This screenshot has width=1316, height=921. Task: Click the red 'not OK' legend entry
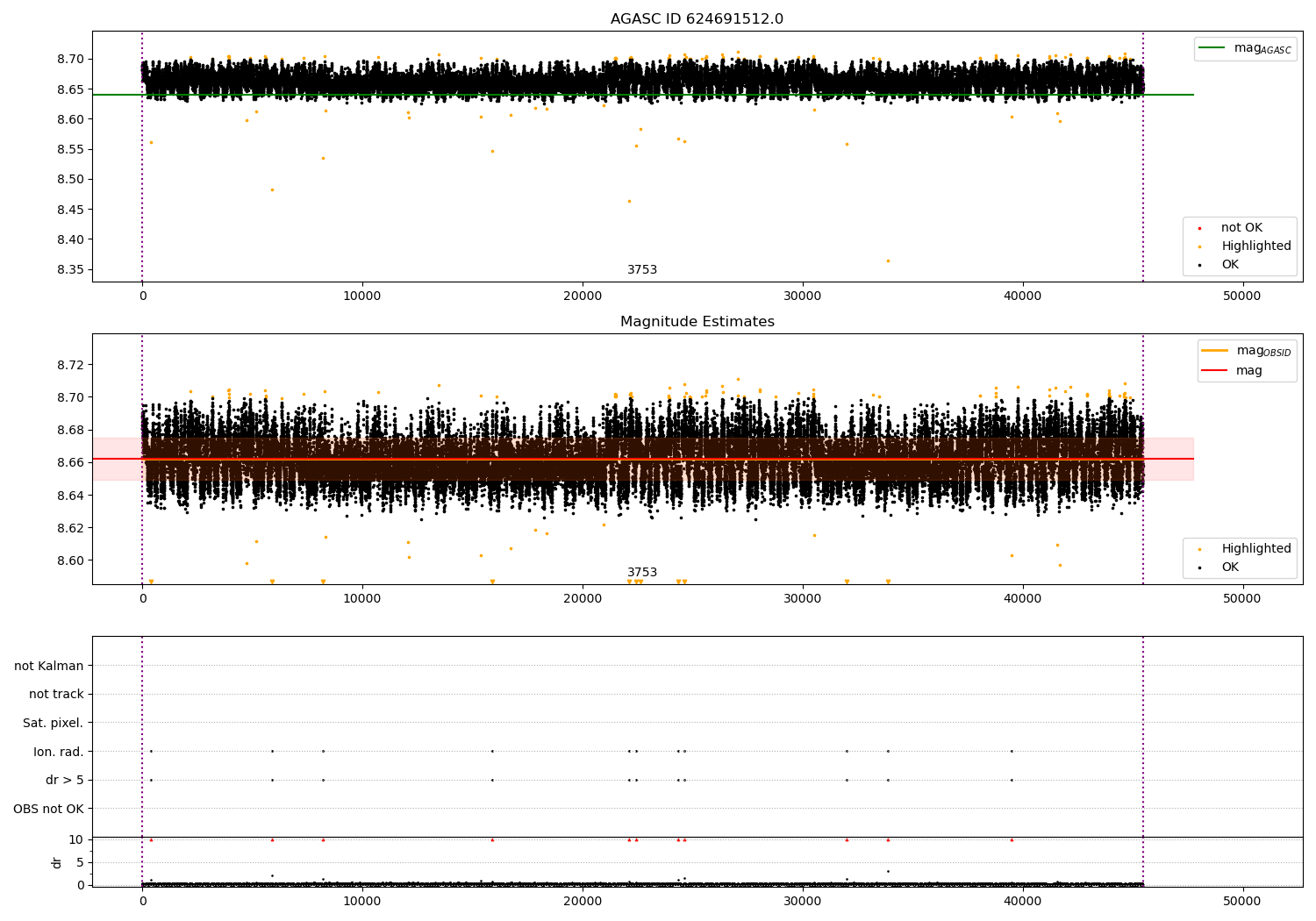[1240, 227]
